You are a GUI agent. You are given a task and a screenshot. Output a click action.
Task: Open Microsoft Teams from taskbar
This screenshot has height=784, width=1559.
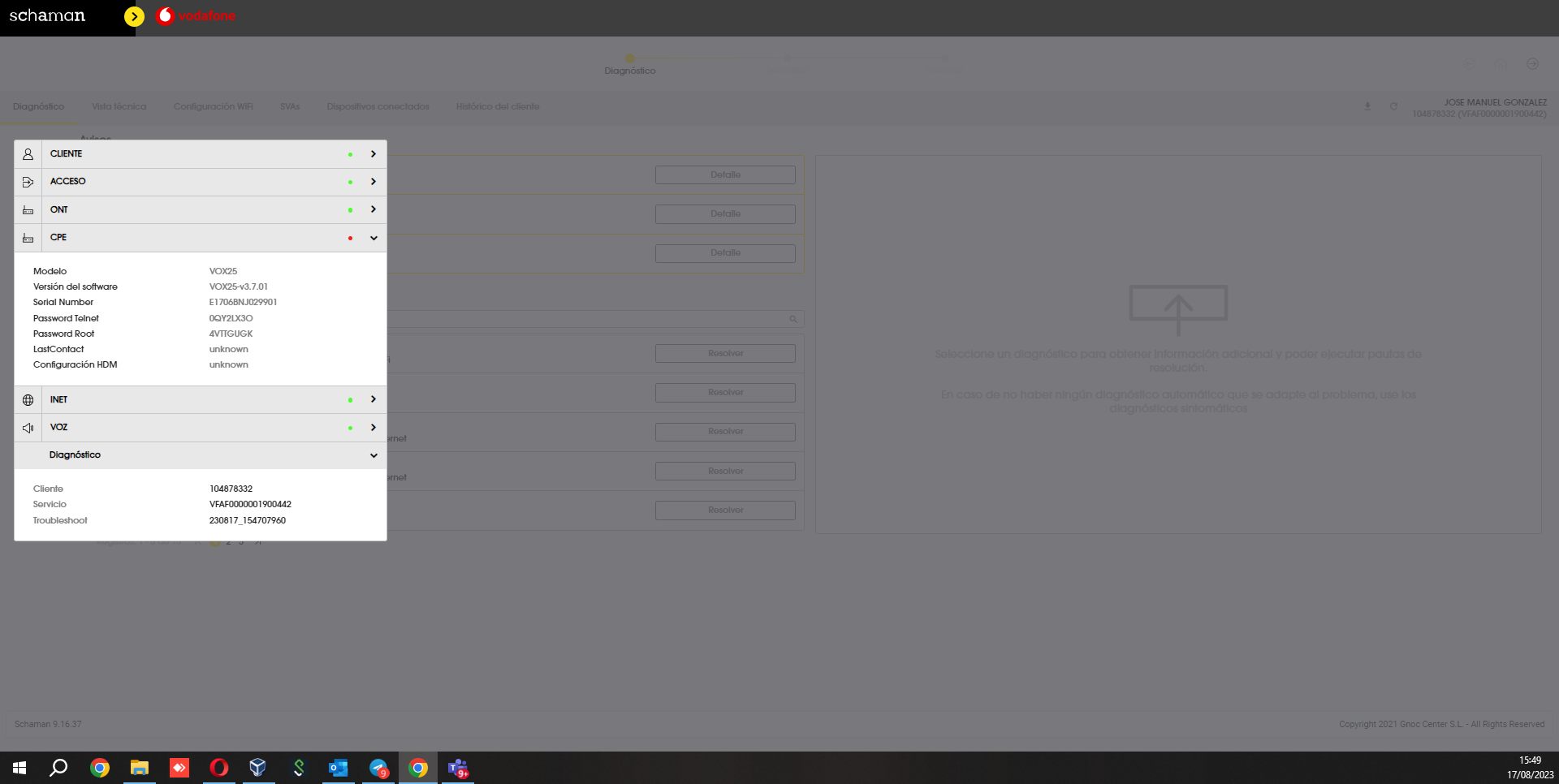pos(458,768)
